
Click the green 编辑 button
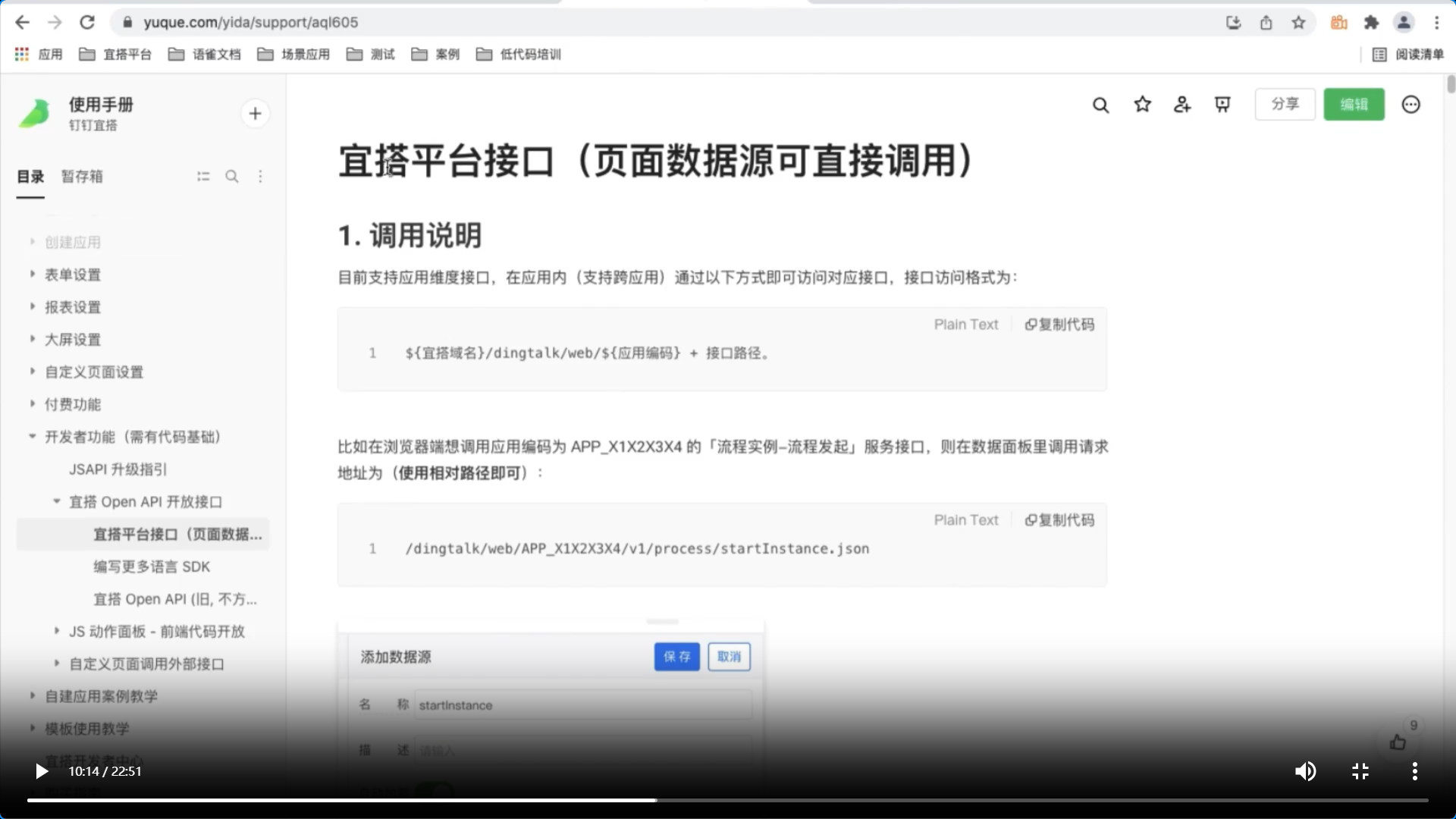[1354, 105]
